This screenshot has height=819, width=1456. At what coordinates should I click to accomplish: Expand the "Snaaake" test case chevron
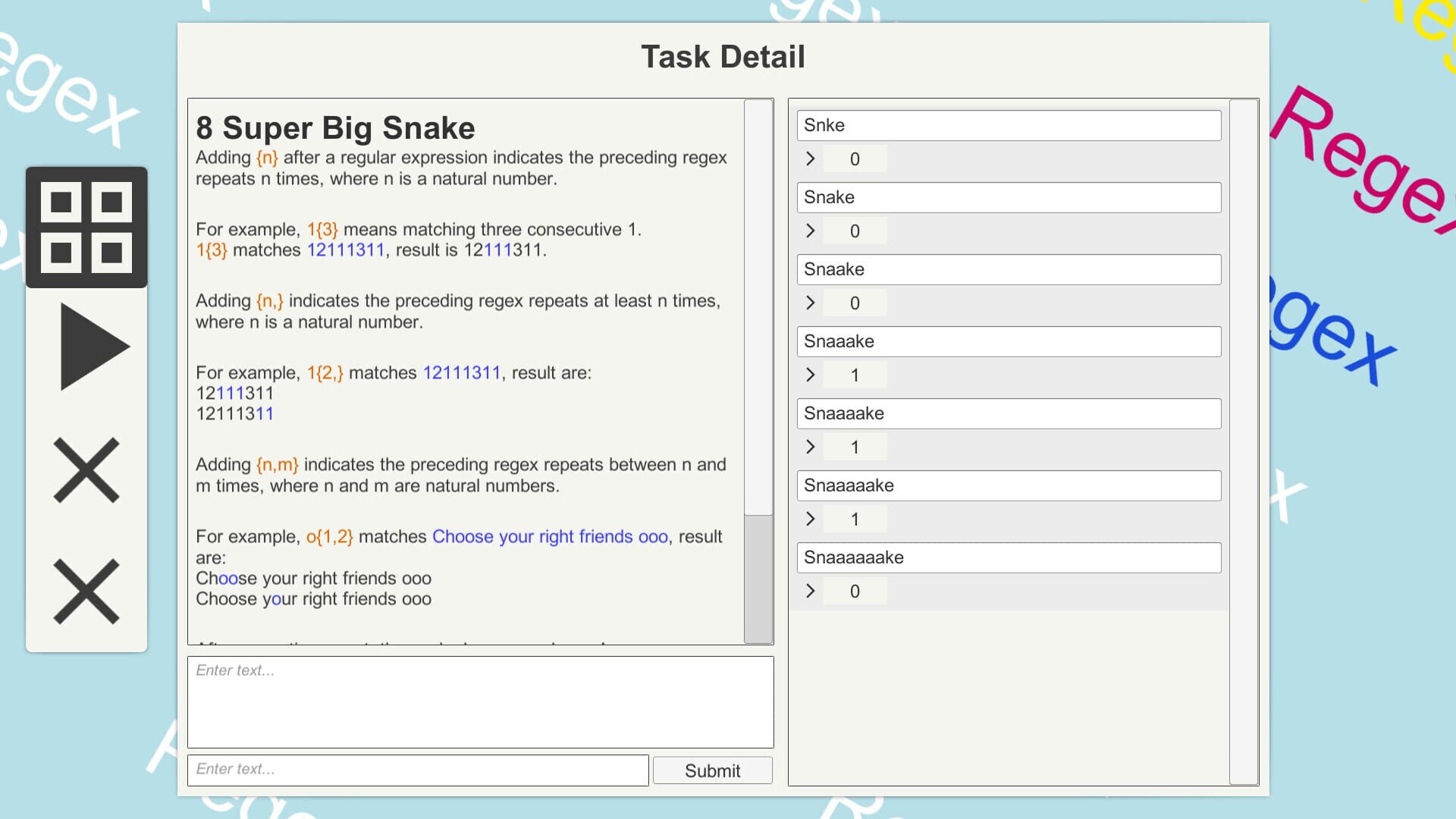coord(810,375)
